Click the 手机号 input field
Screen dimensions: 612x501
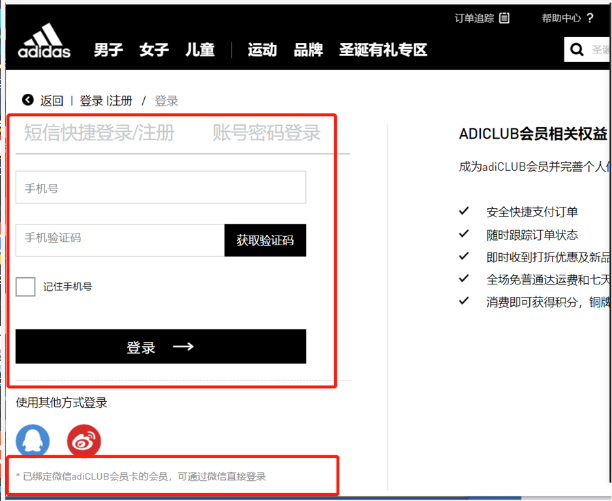point(160,187)
